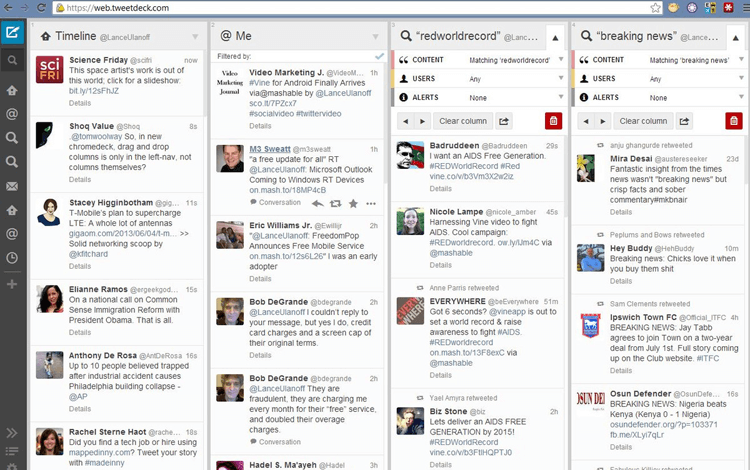Viewport: 750px width, 470px height.
Task: Add a new column with the plus icon
Action: (12, 284)
